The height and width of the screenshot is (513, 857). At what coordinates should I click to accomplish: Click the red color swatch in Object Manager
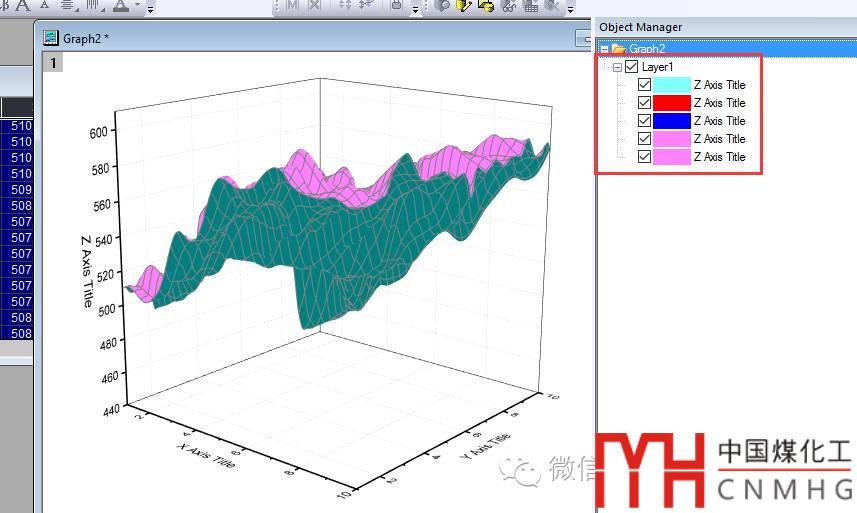671,103
